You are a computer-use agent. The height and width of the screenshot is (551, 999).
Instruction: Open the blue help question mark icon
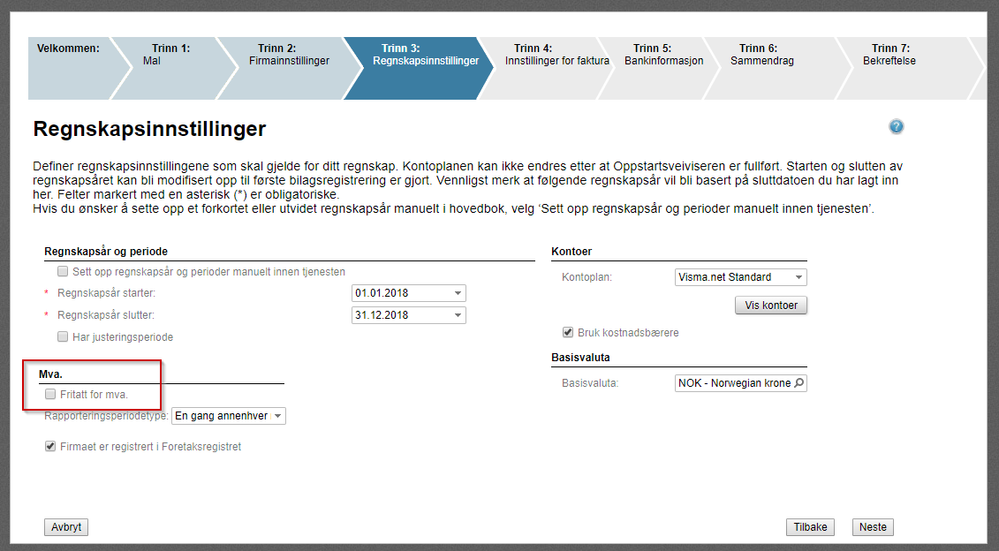(896, 126)
